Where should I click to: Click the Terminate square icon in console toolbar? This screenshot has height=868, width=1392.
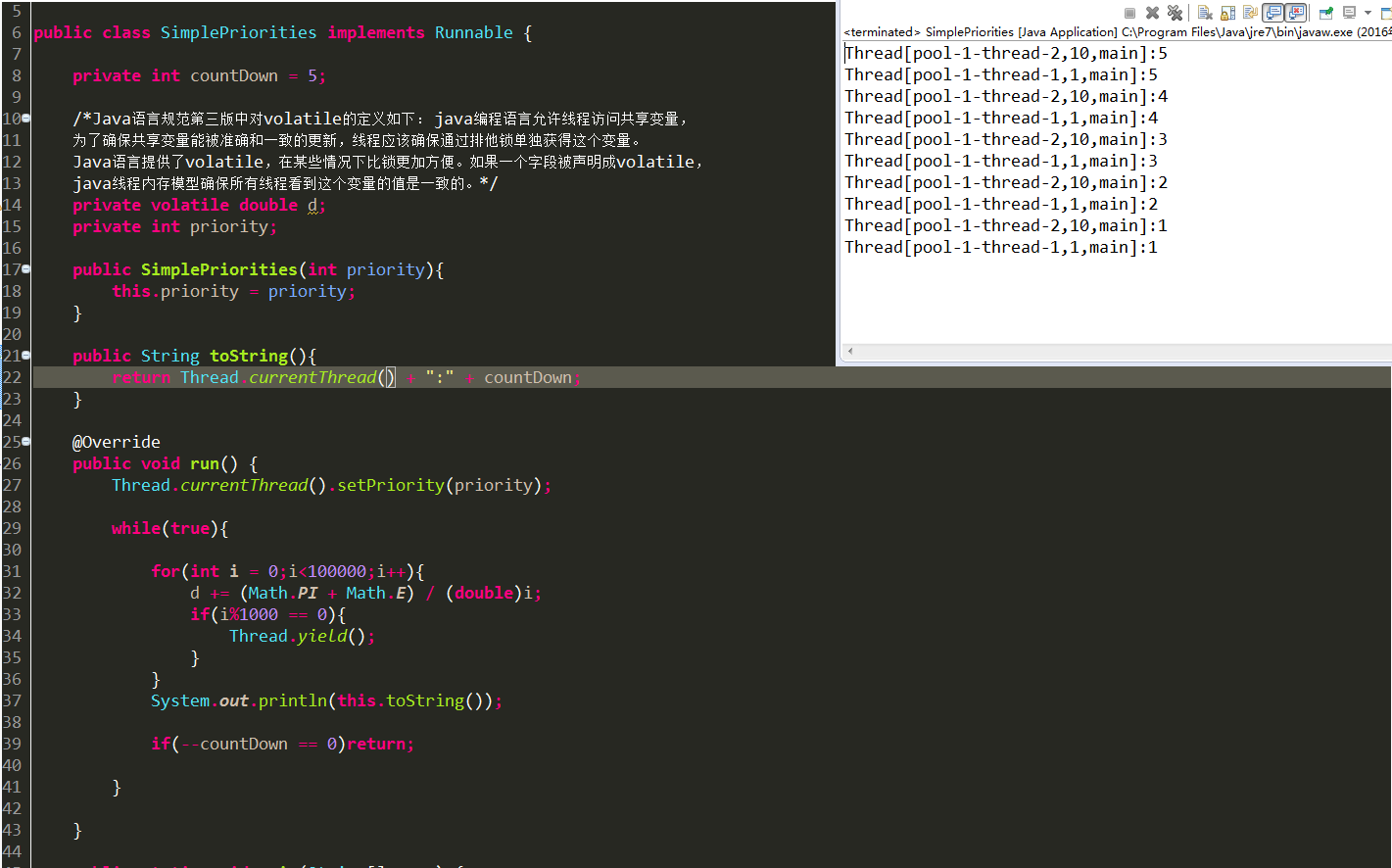pos(1129,13)
